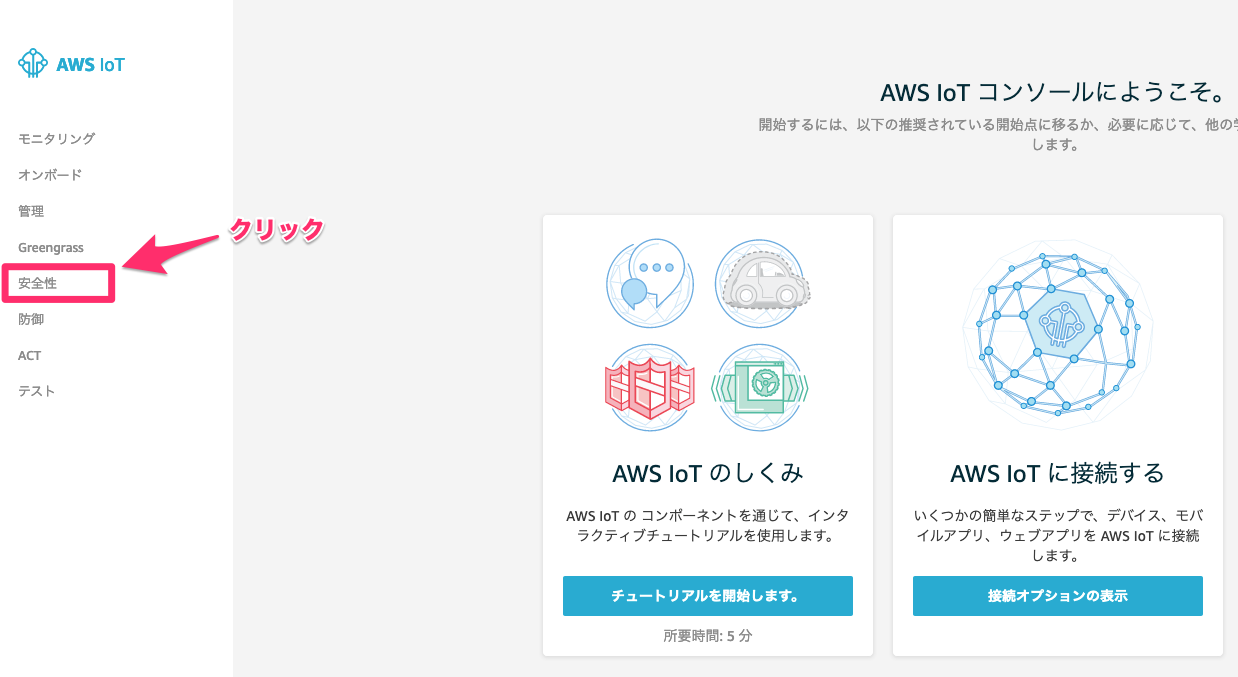Open オンボード in the sidebar
Viewport: 1238px width, 677px height.
50,175
